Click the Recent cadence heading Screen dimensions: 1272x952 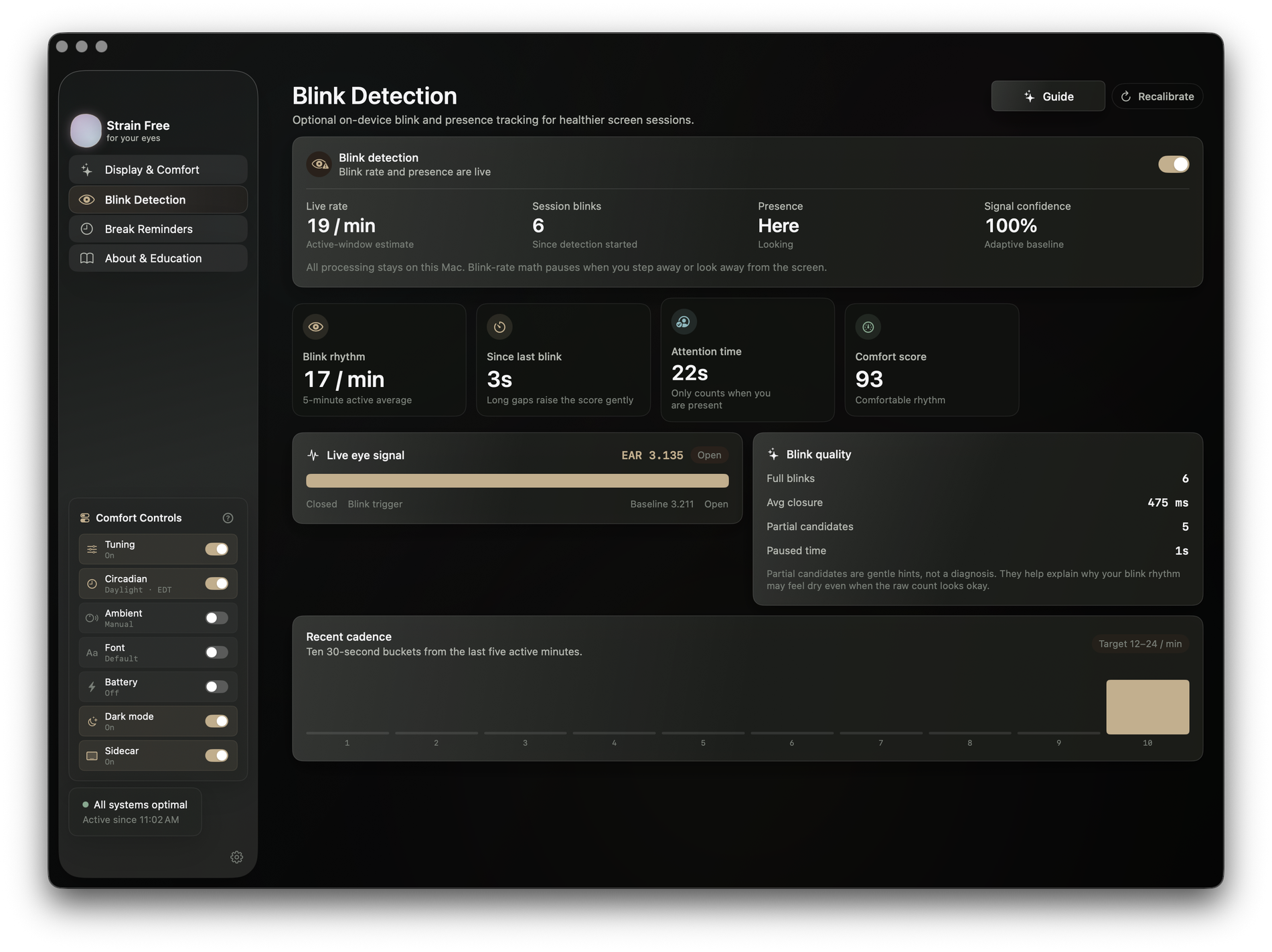(x=349, y=637)
